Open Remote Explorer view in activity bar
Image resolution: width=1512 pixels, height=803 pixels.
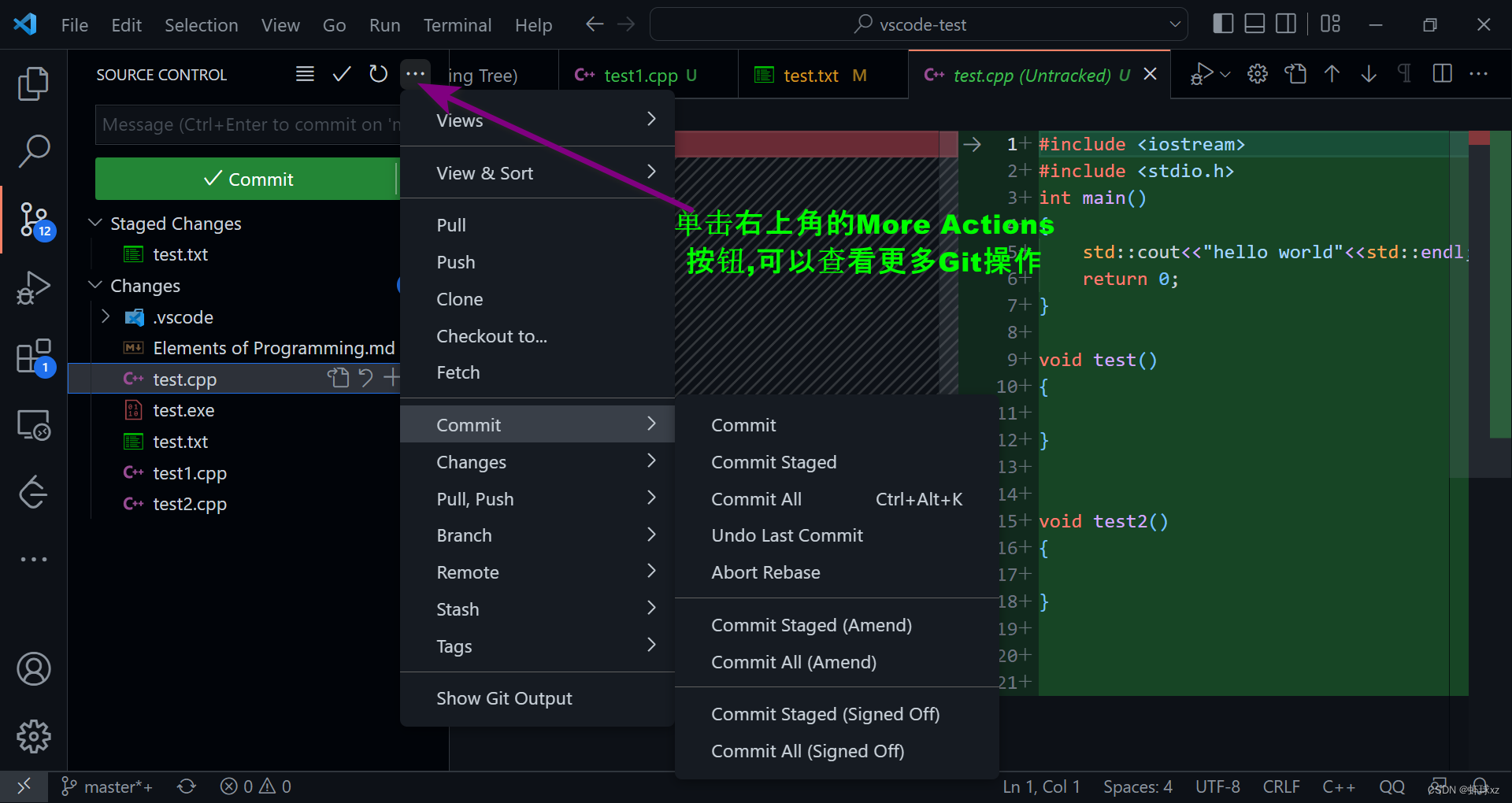tap(33, 425)
